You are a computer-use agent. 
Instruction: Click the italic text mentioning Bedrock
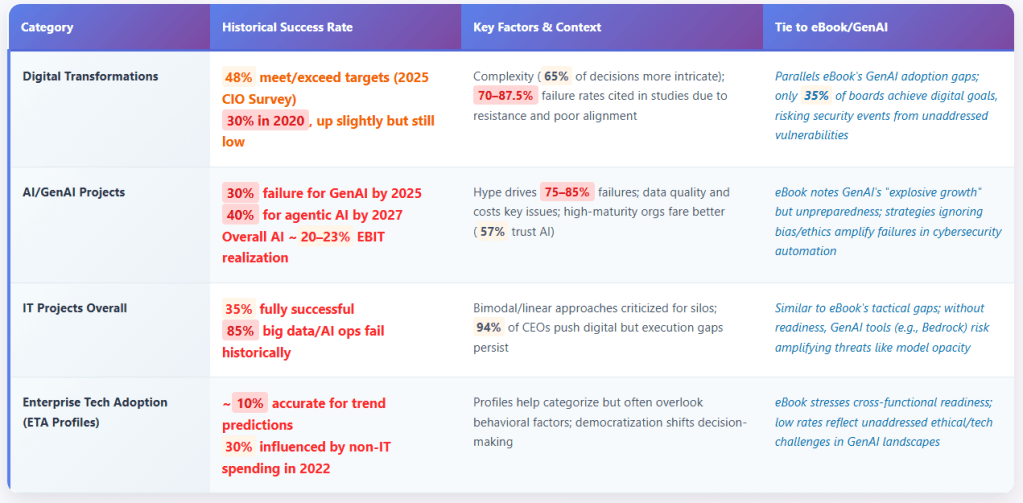879,328
